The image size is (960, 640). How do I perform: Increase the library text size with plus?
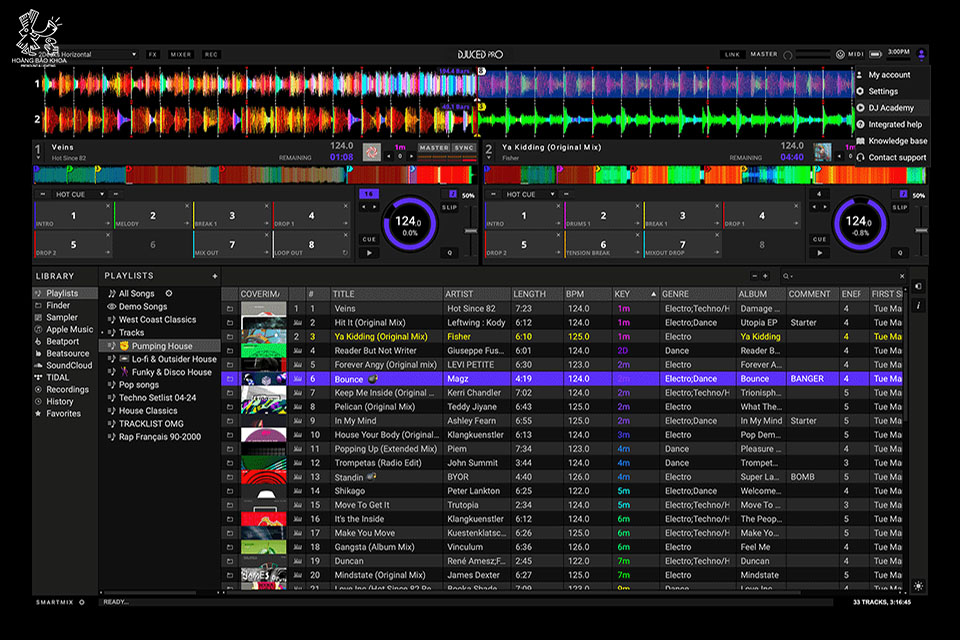[765, 276]
